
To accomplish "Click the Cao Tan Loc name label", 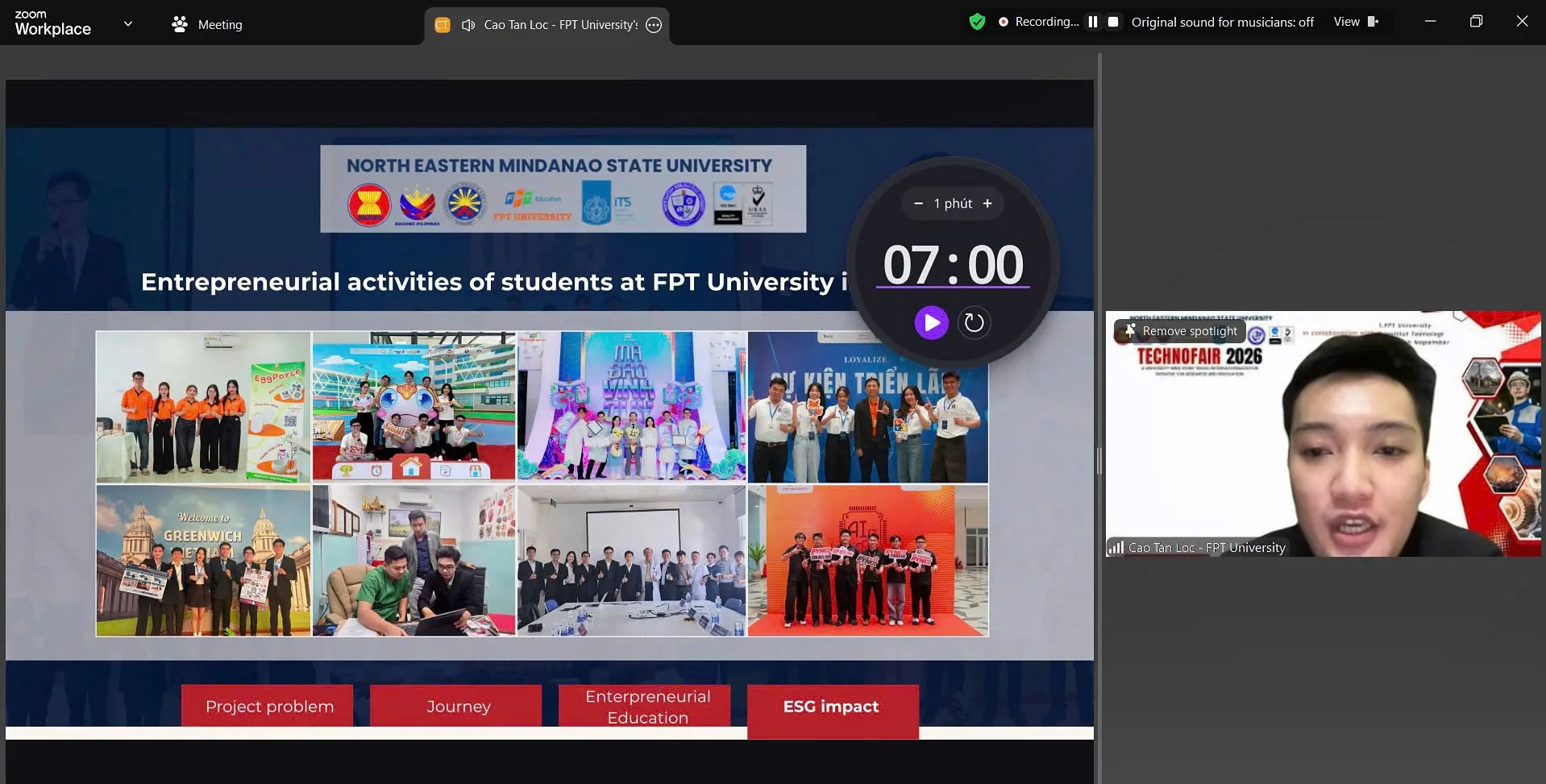I will point(1207,548).
